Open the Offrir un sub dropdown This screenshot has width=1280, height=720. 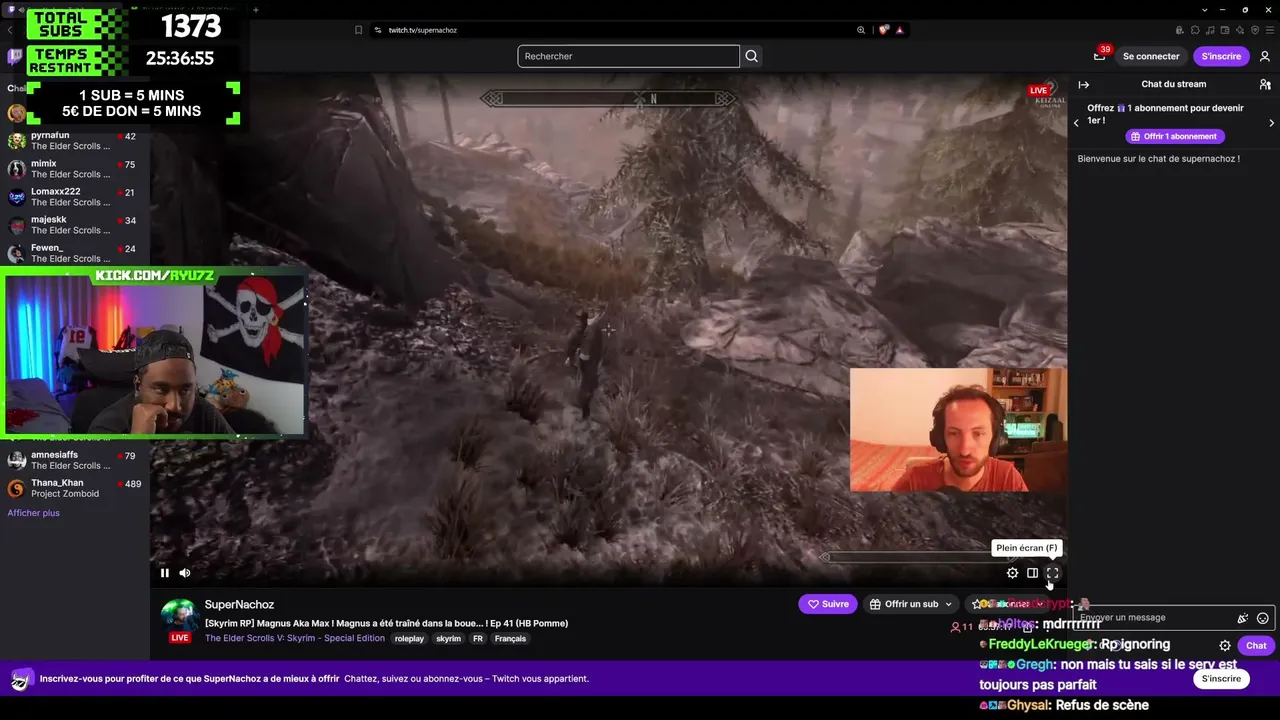click(x=911, y=604)
